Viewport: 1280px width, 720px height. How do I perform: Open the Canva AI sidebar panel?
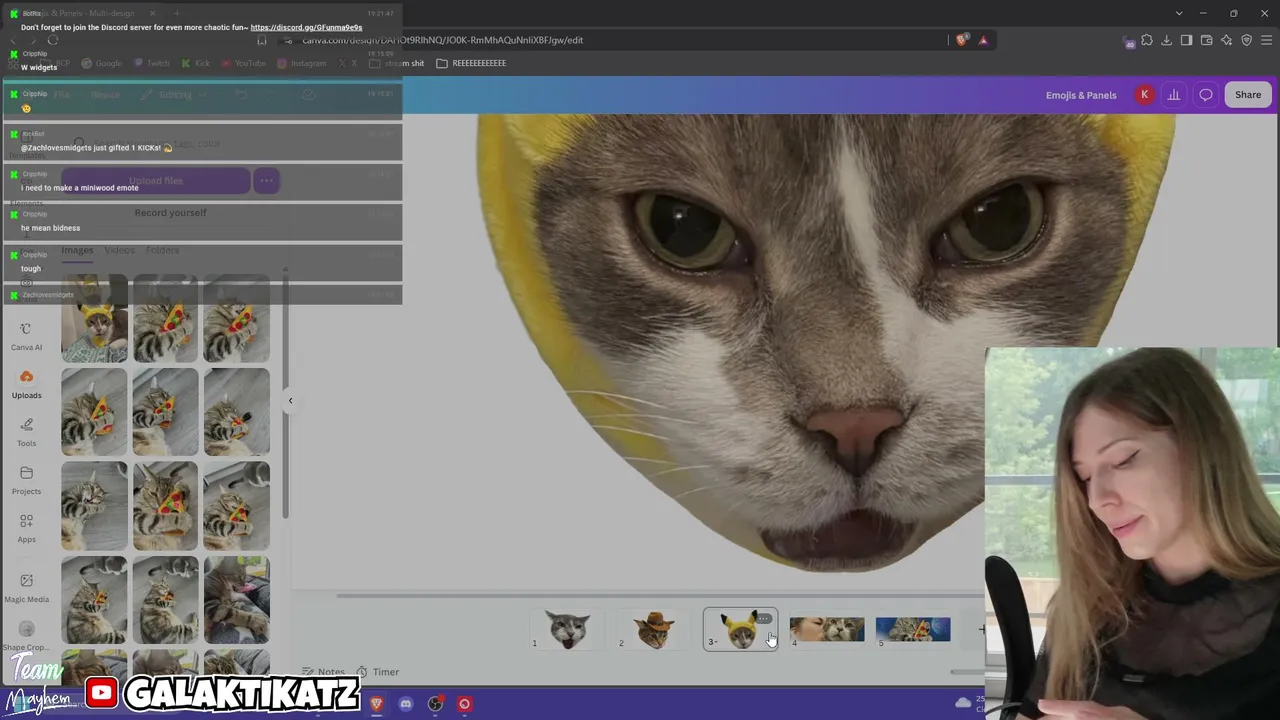pyautogui.click(x=26, y=336)
